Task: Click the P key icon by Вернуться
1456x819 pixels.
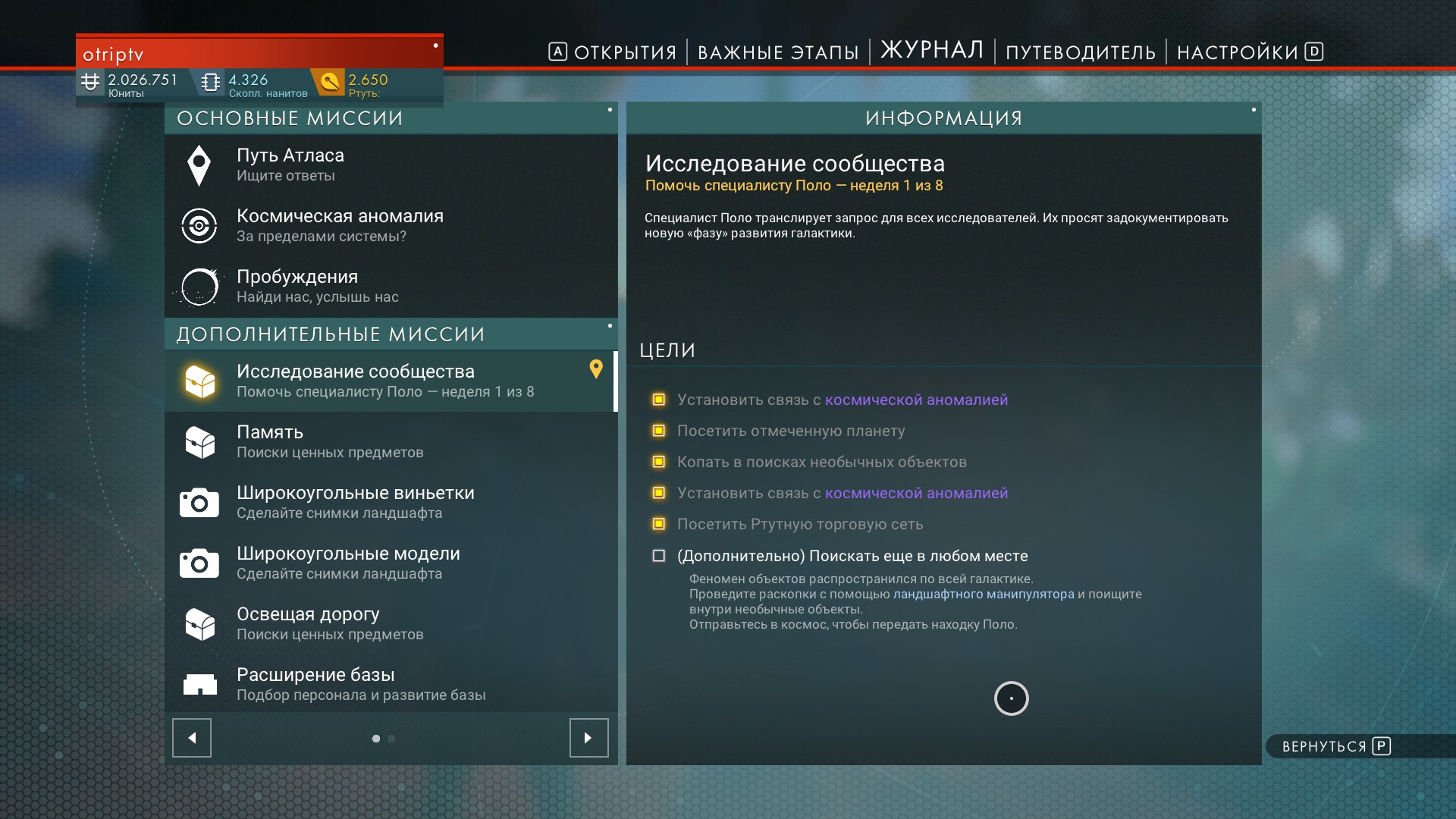Action: tap(1382, 746)
